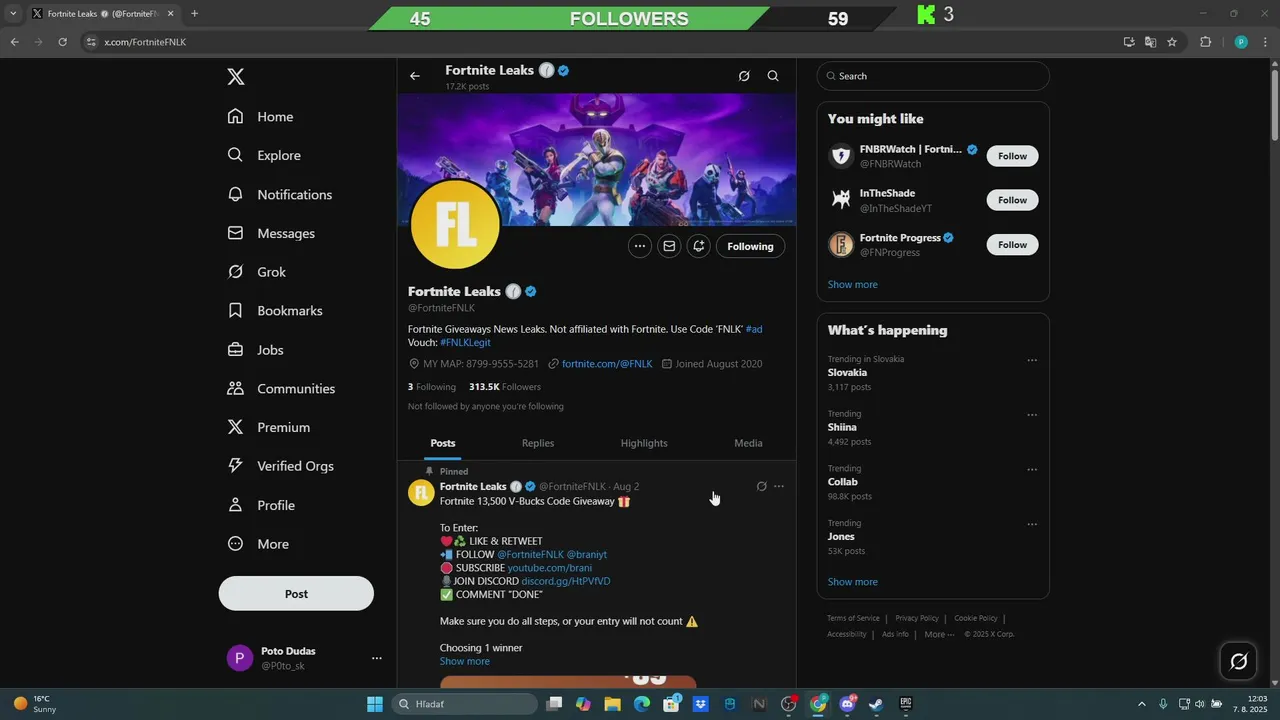Image resolution: width=1280 pixels, height=720 pixels.
Task: Open the 3 Following list
Action: 432,387
